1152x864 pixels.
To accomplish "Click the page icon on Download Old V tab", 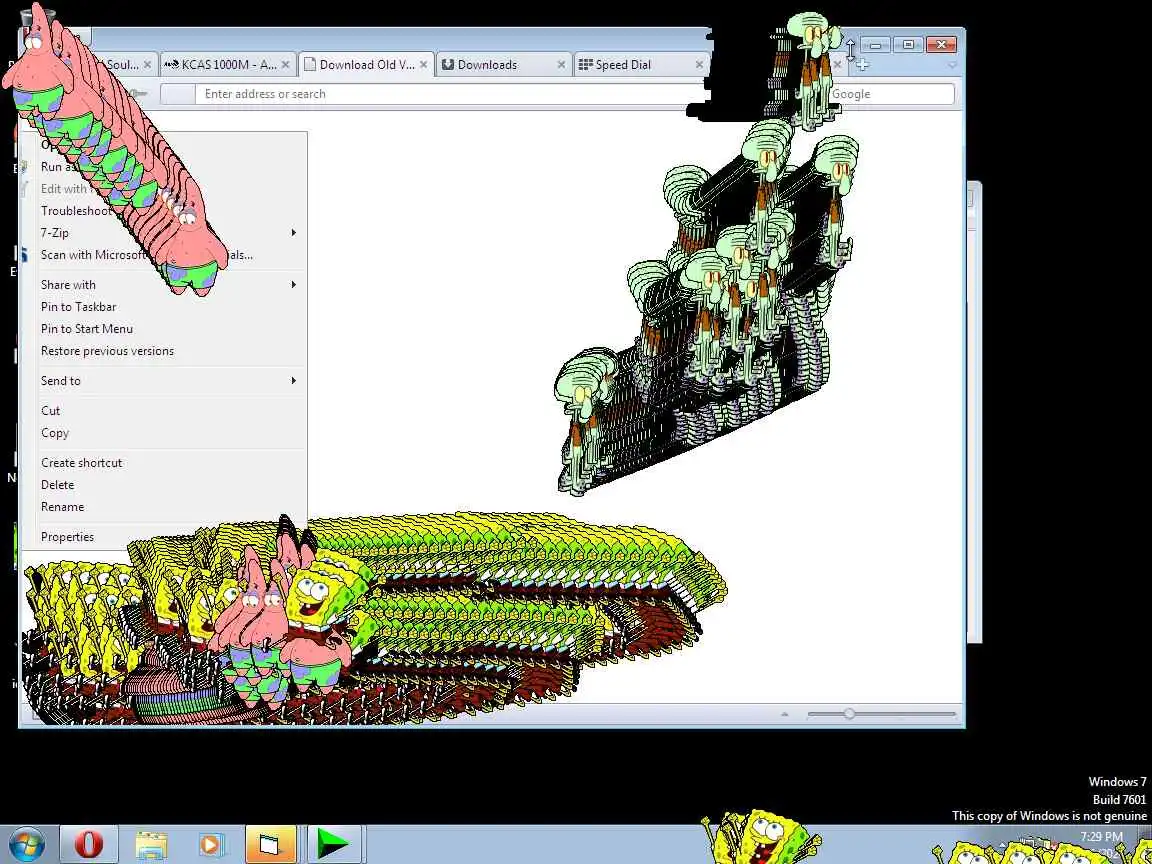I will pos(309,65).
